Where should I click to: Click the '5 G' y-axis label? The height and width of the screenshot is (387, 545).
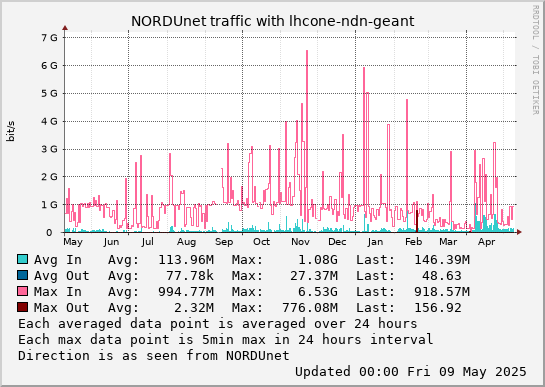tap(49, 93)
